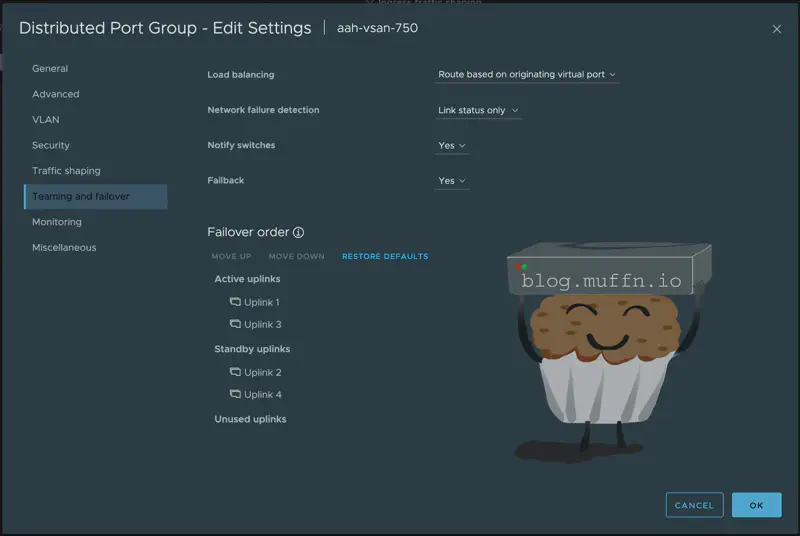Confirm settings with OK button

[x=756, y=505]
